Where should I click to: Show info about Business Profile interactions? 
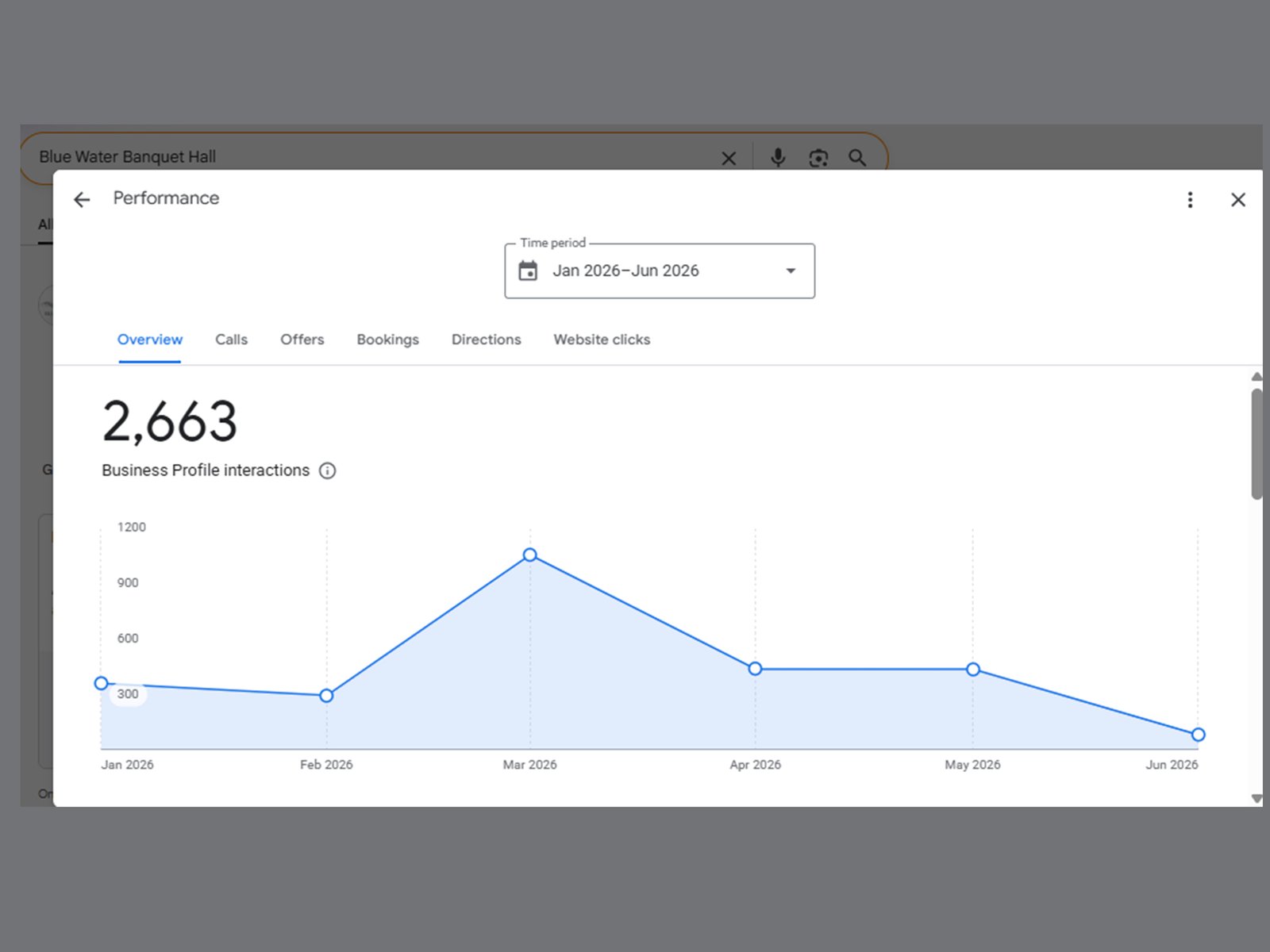327,470
